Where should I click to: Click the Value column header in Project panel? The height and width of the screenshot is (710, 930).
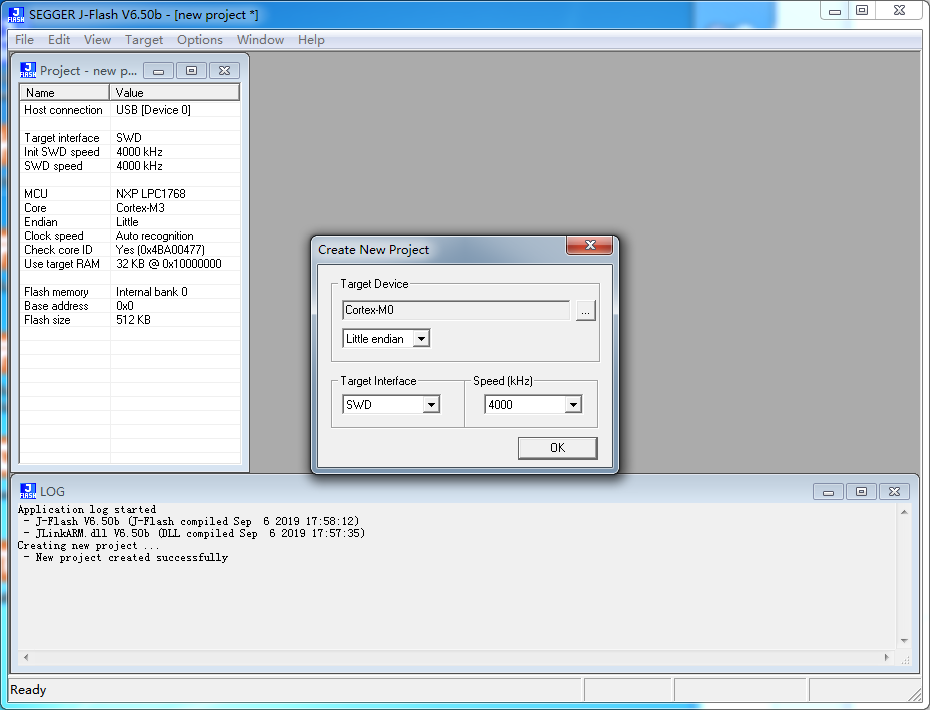click(x=174, y=93)
